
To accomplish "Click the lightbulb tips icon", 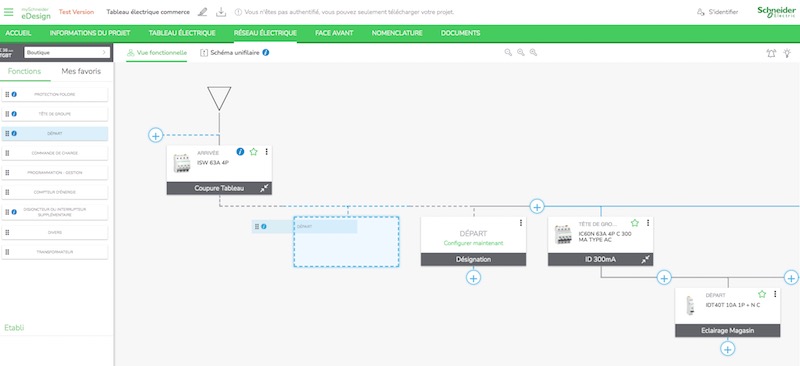I will coord(787,53).
